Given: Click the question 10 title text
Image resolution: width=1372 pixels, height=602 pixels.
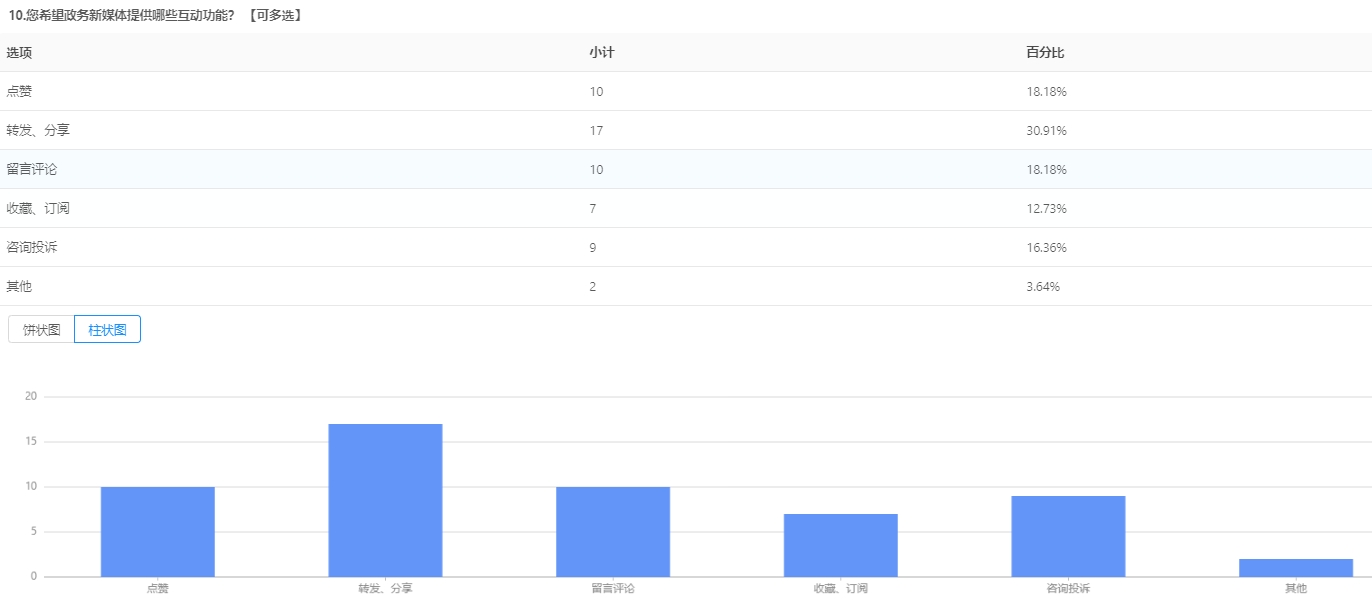Looking at the screenshot, I should [155, 15].
